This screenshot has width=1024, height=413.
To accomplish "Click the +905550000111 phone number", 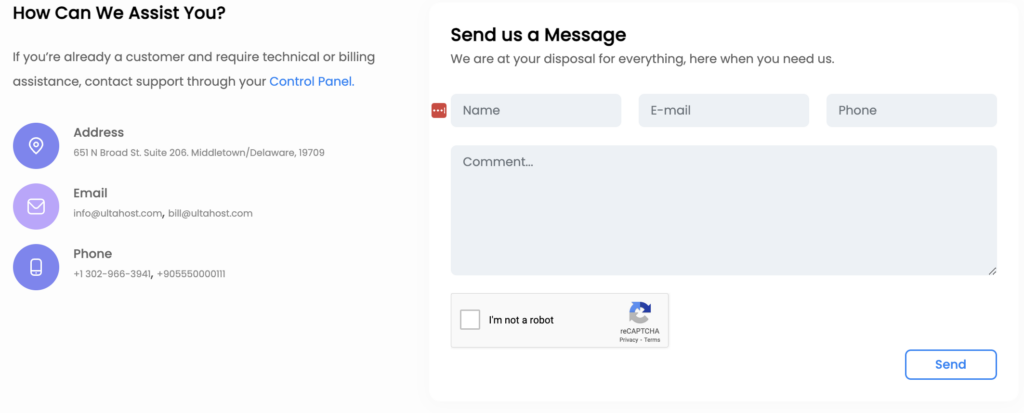I will point(191,274).
